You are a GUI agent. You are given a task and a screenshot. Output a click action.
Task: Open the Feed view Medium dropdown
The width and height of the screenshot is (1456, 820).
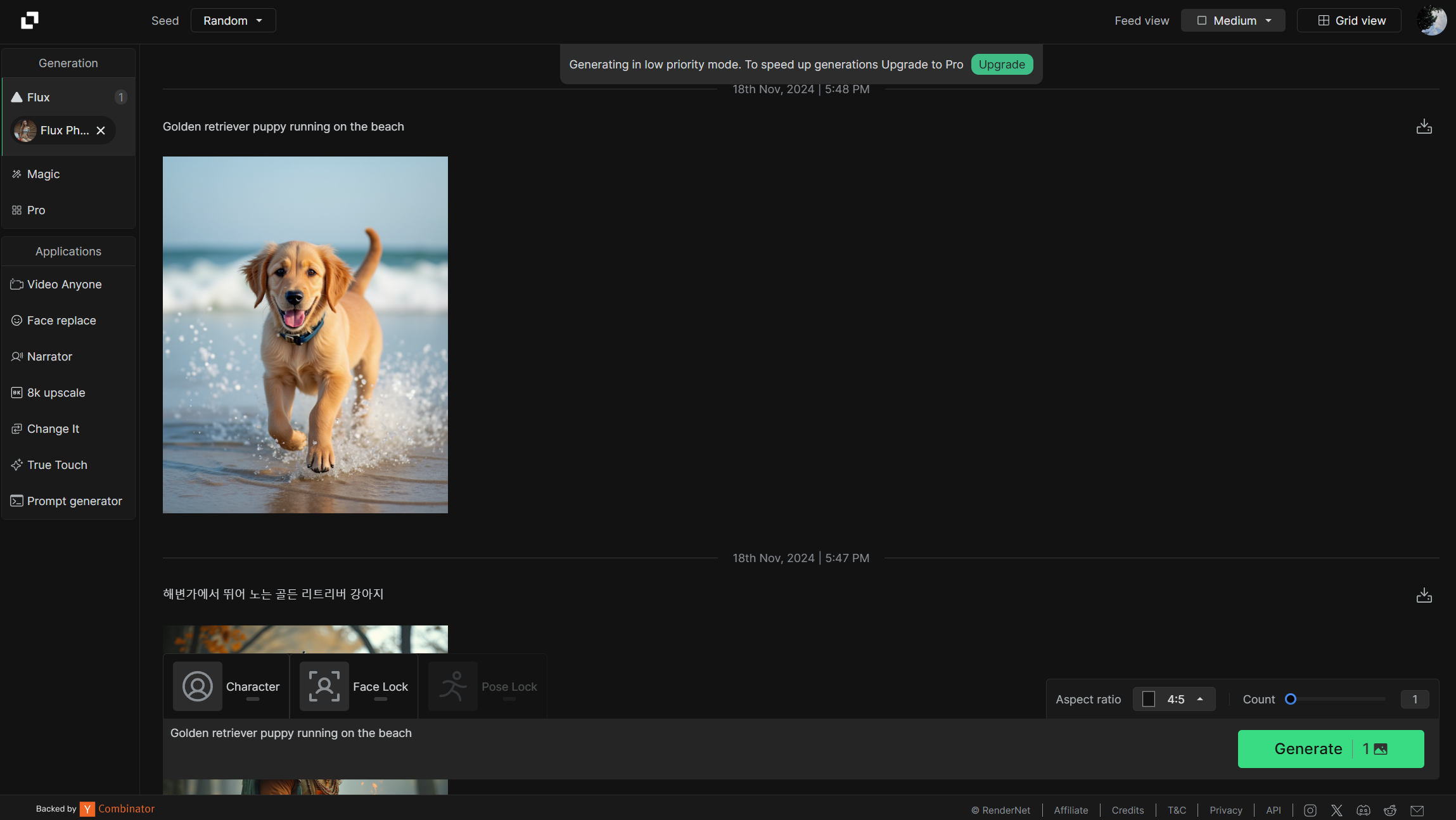pos(1233,20)
